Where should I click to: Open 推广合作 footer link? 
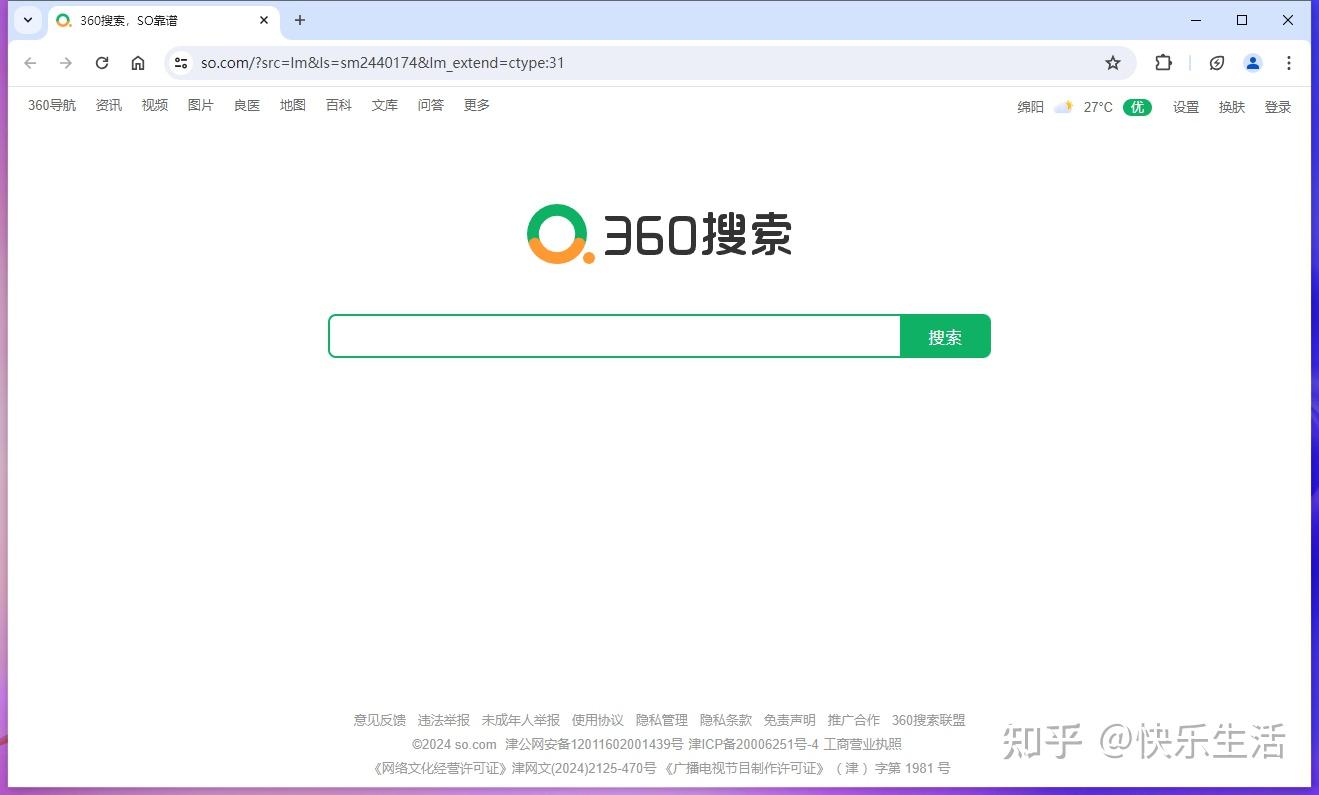(x=854, y=720)
